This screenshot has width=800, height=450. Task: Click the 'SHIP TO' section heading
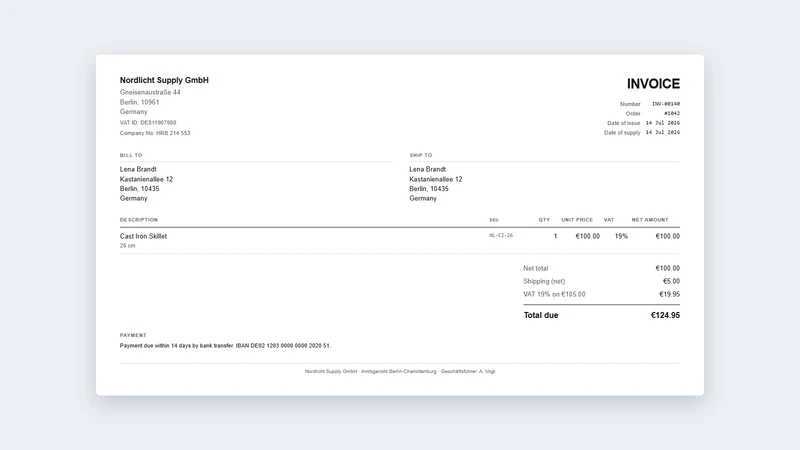(x=420, y=155)
